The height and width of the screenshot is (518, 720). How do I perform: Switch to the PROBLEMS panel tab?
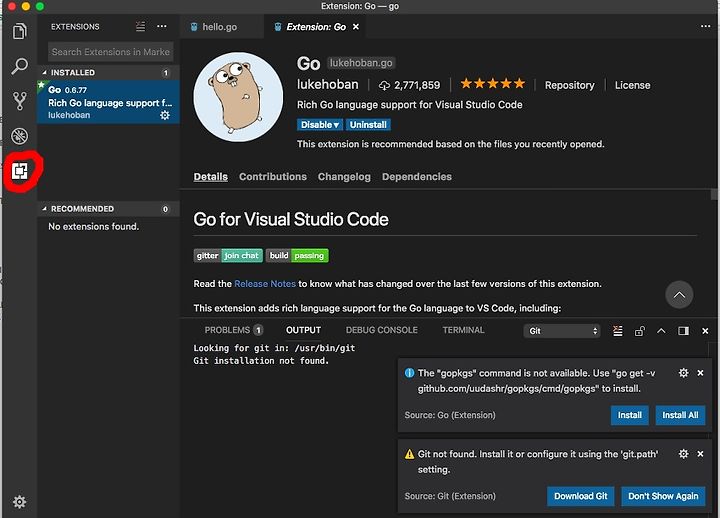pos(233,330)
